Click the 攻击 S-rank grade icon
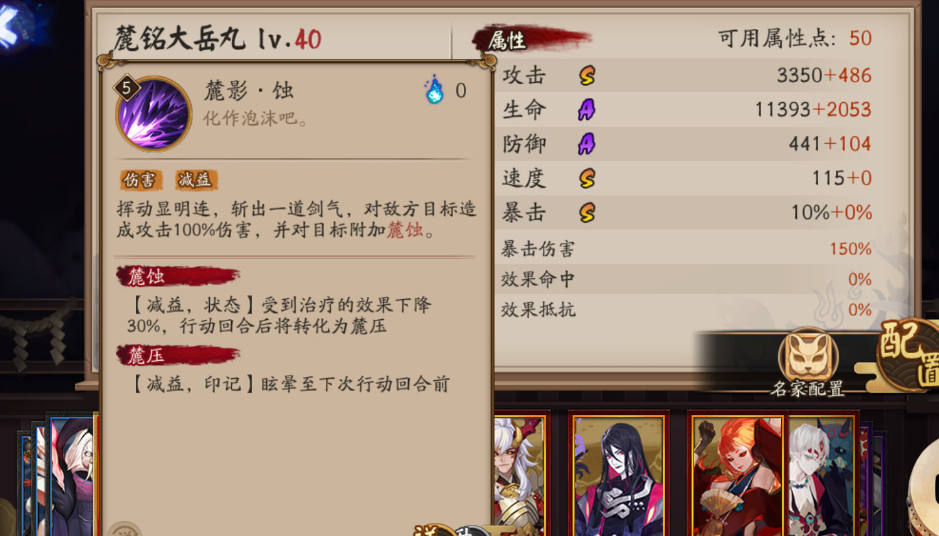 coord(587,75)
